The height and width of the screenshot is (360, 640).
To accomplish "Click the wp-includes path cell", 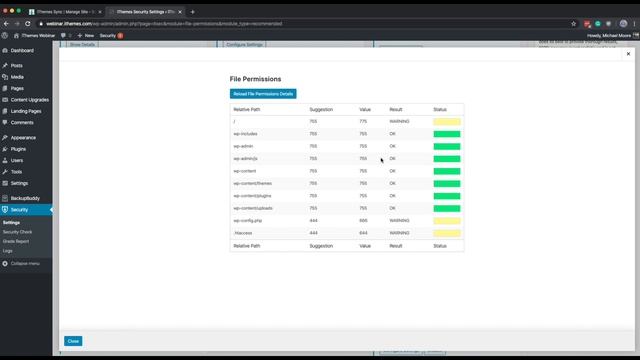I will pos(245,134).
